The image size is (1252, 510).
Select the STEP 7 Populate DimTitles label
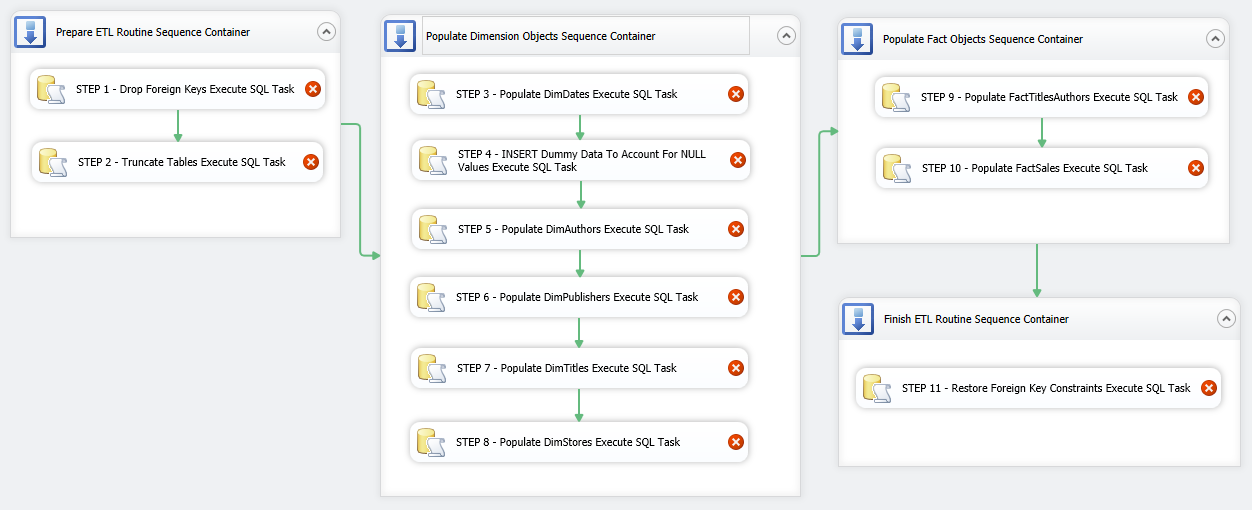(567, 368)
